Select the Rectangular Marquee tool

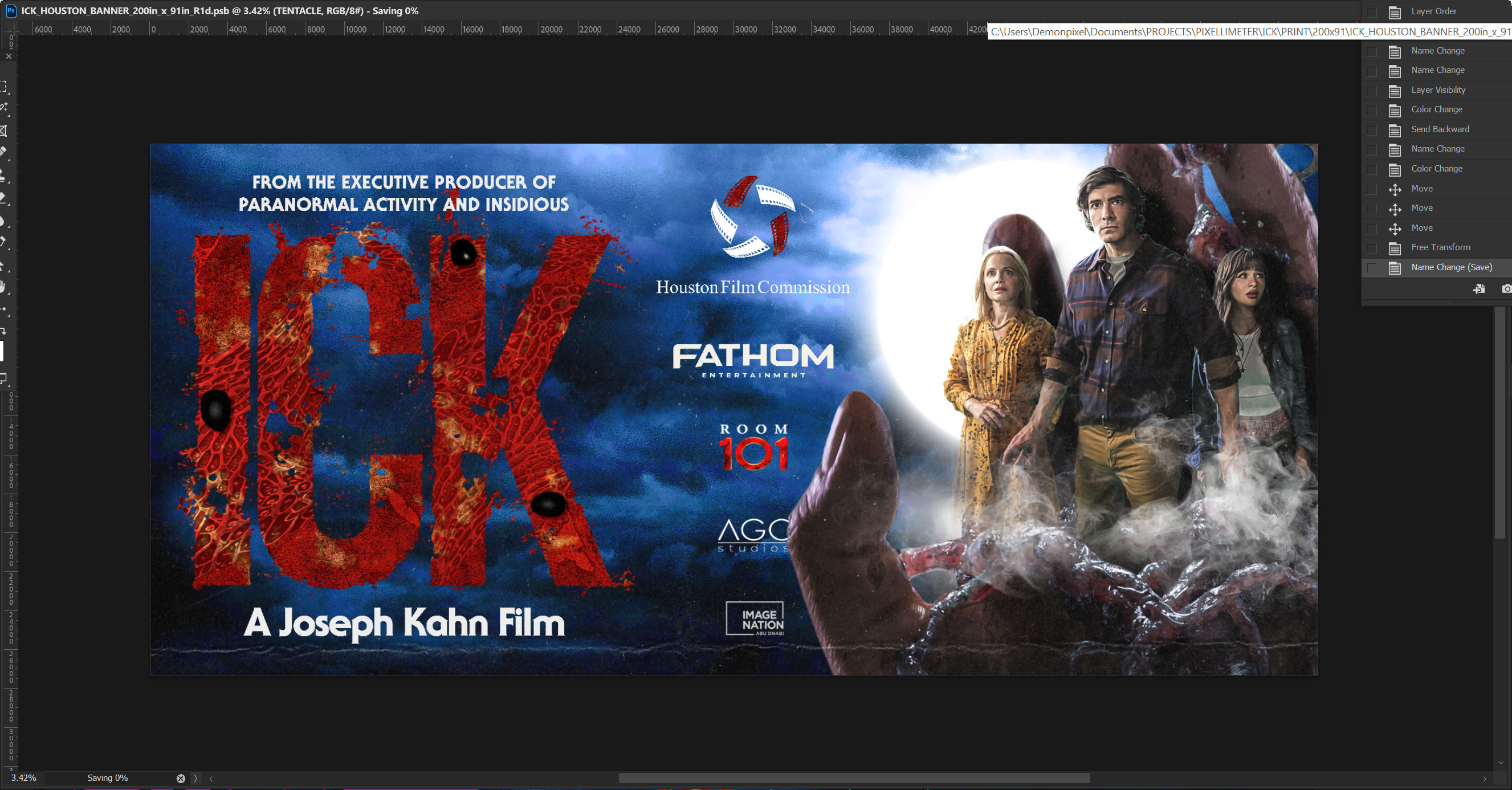[x=3, y=87]
